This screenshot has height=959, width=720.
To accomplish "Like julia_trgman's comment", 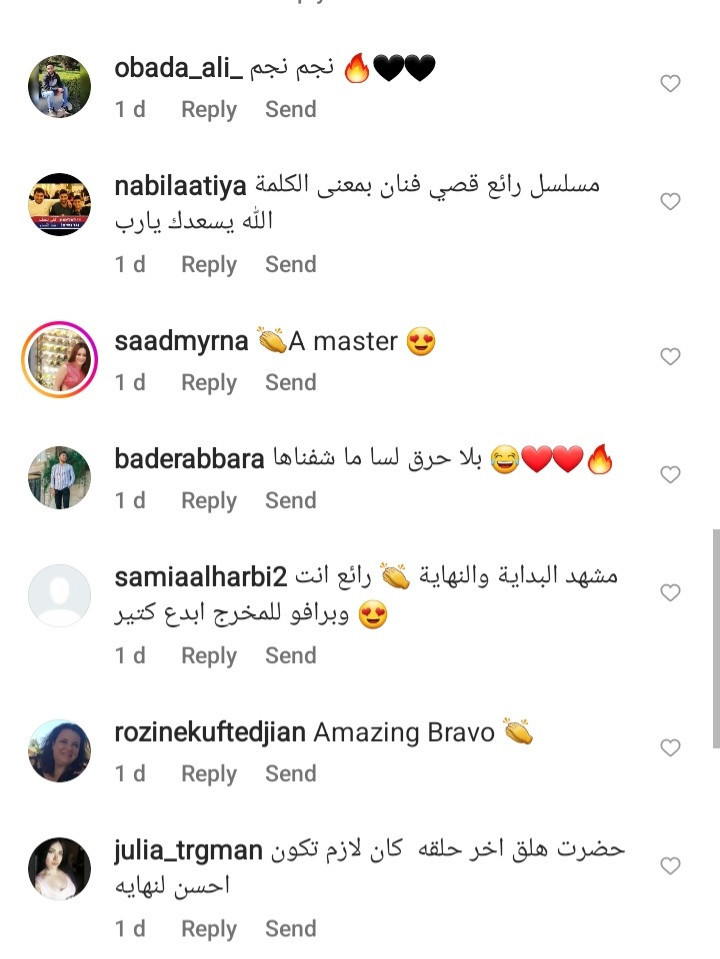I will [x=670, y=865].
